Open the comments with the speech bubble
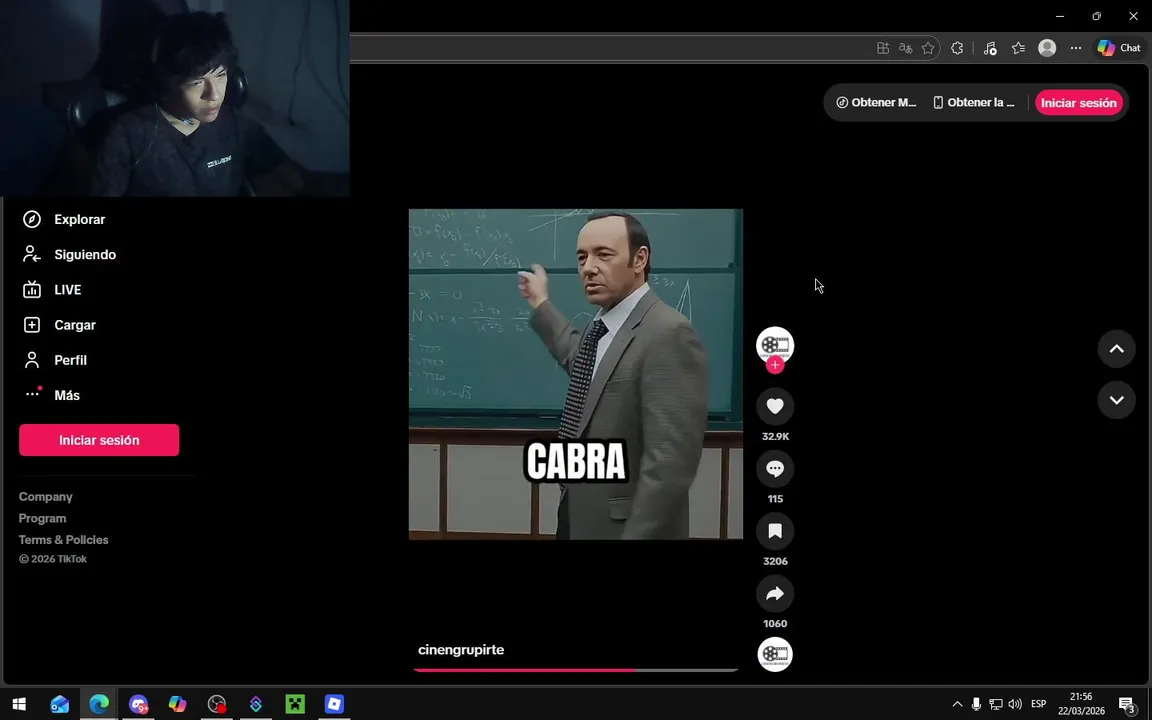This screenshot has width=1152, height=720. click(774, 469)
